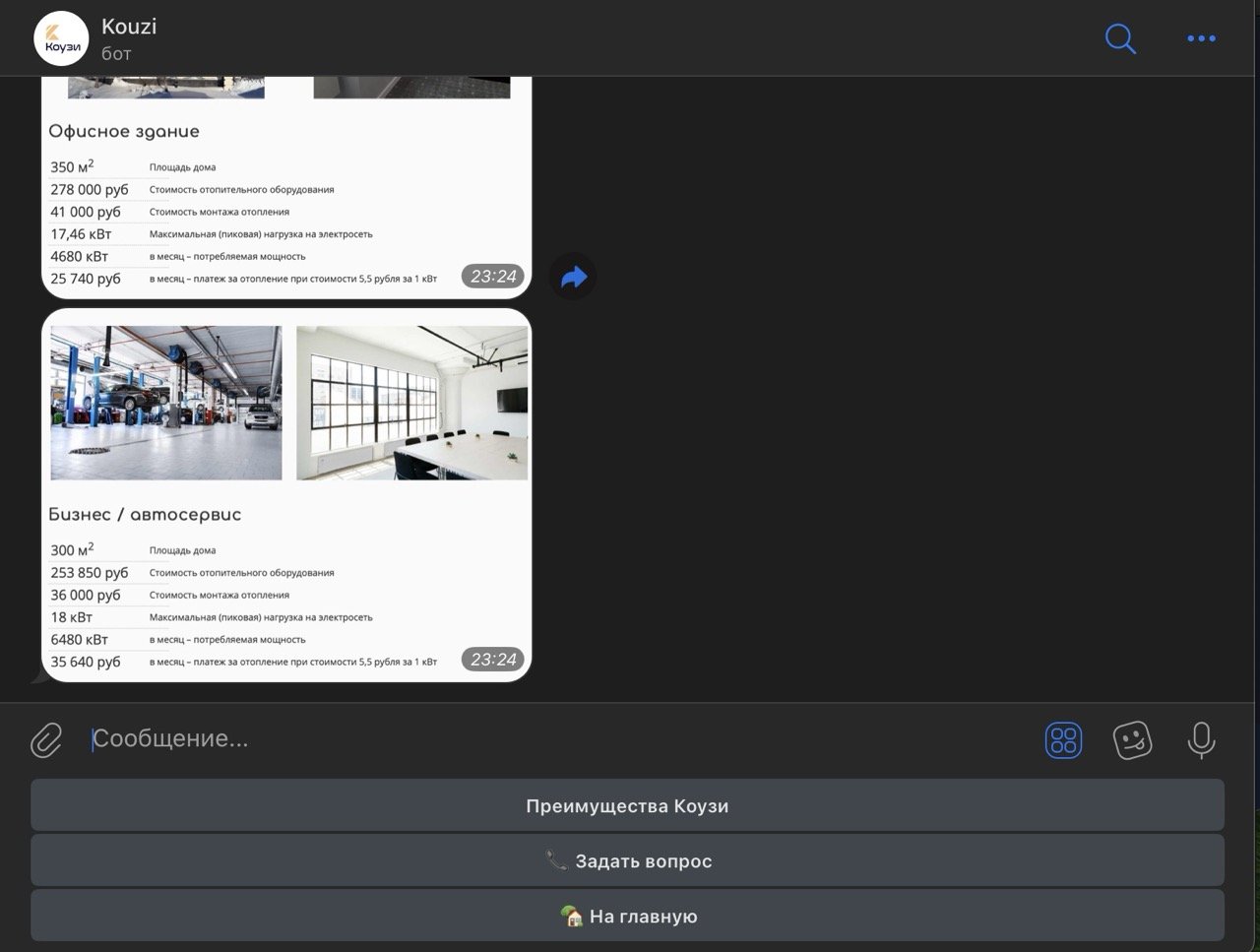Tap the На главную button
This screenshot has width=1260, height=952.
(x=627, y=916)
